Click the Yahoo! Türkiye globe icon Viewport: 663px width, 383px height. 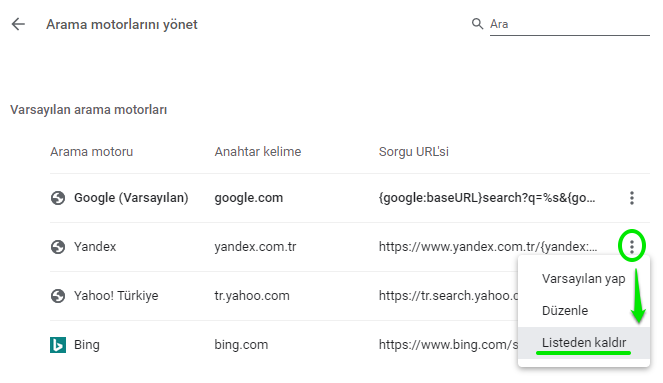(x=58, y=296)
